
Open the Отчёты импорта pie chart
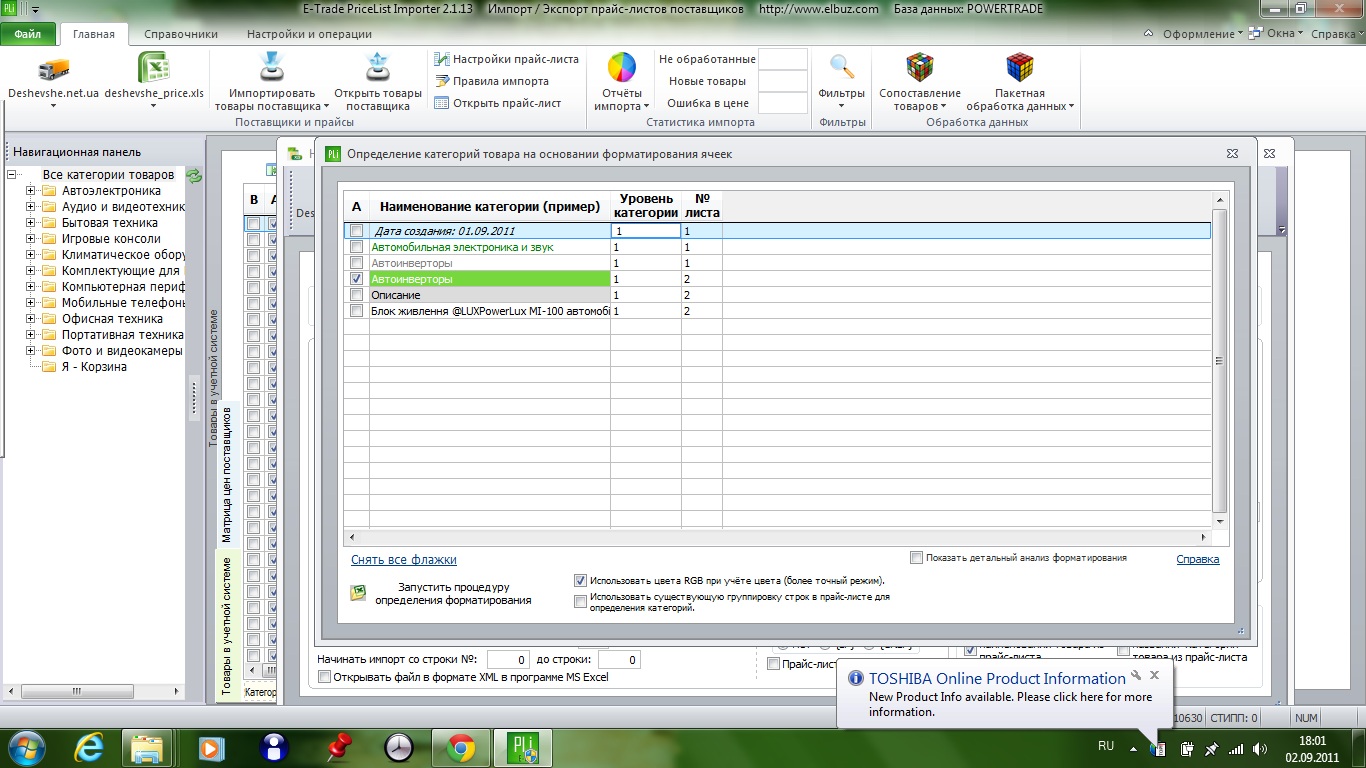pyautogui.click(x=622, y=68)
